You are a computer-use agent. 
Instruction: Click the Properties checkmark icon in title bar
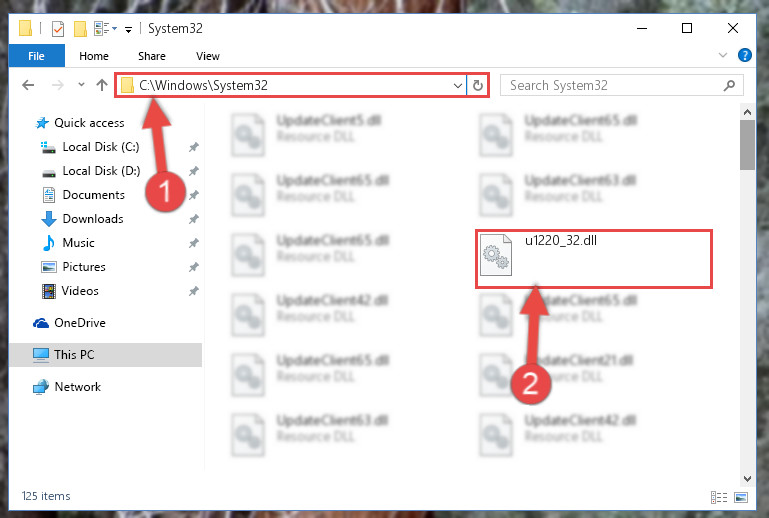click(57, 29)
